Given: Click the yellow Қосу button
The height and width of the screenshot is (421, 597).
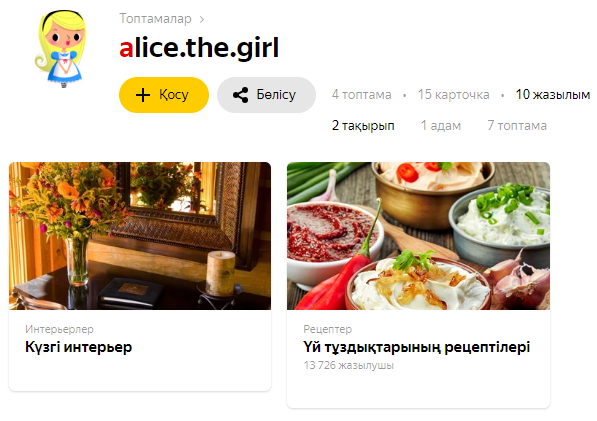Looking at the screenshot, I should (x=164, y=95).
